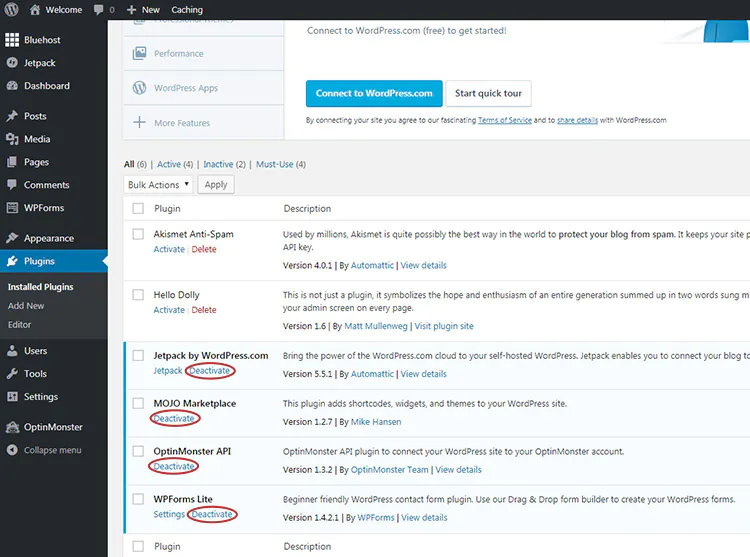Activate the Akismet Anti-Spam plugin
Viewport: 750px width, 557px height.
coord(169,249)
